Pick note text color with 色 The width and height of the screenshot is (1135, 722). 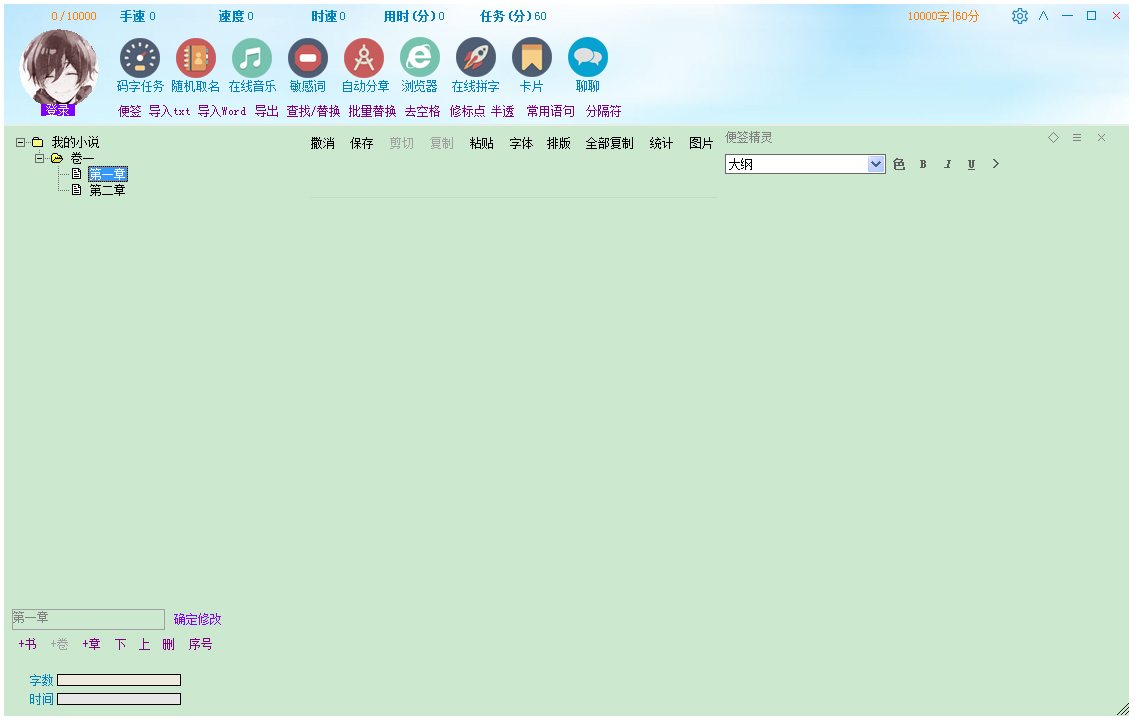(899, 164)
